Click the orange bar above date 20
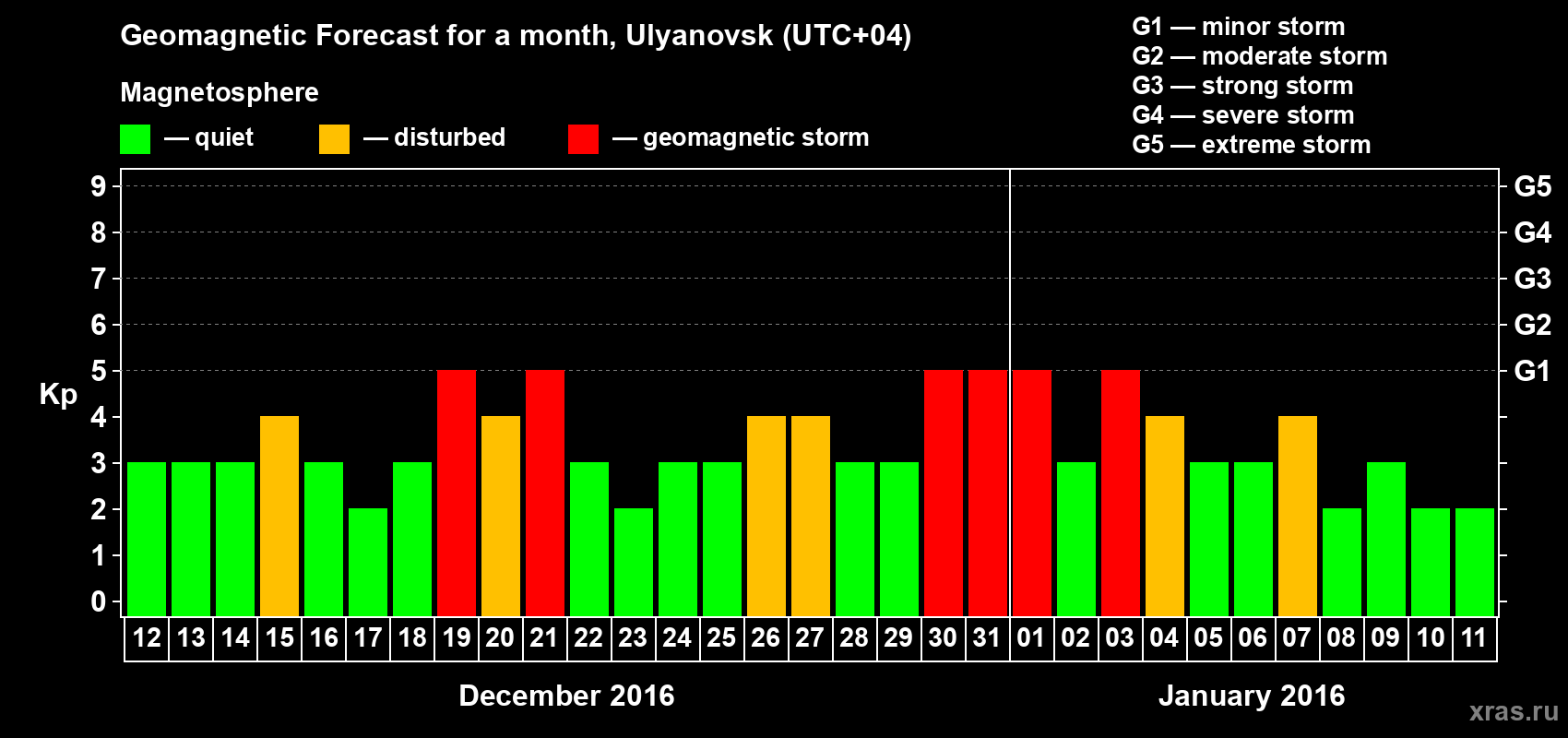1568x738 pixels. [501, 516]
